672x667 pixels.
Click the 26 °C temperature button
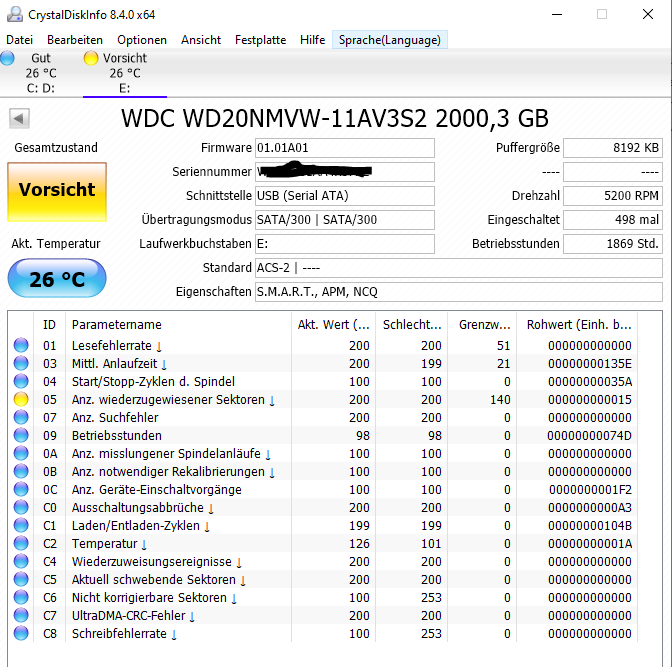point(57,279)
